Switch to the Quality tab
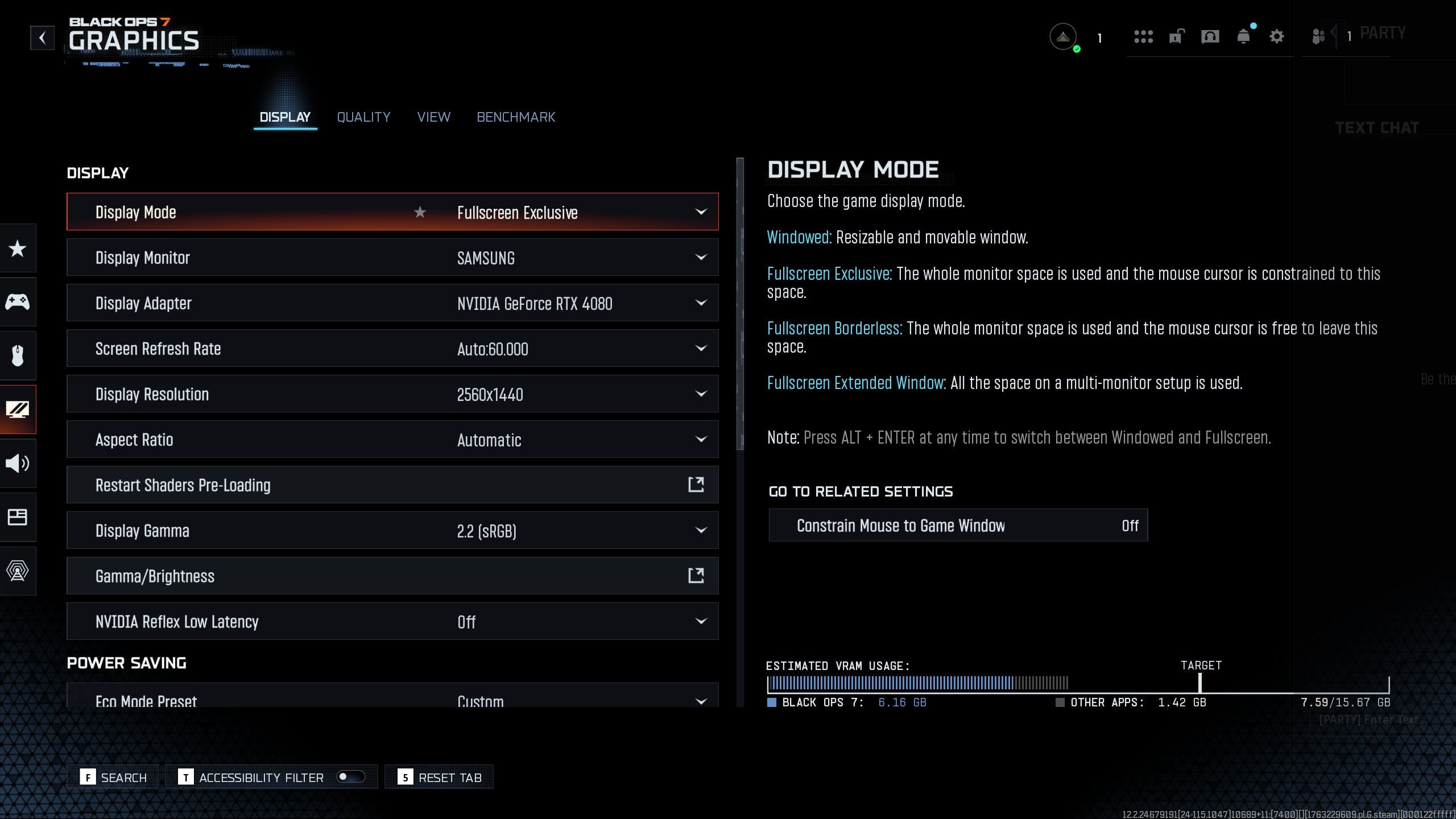 363,117
